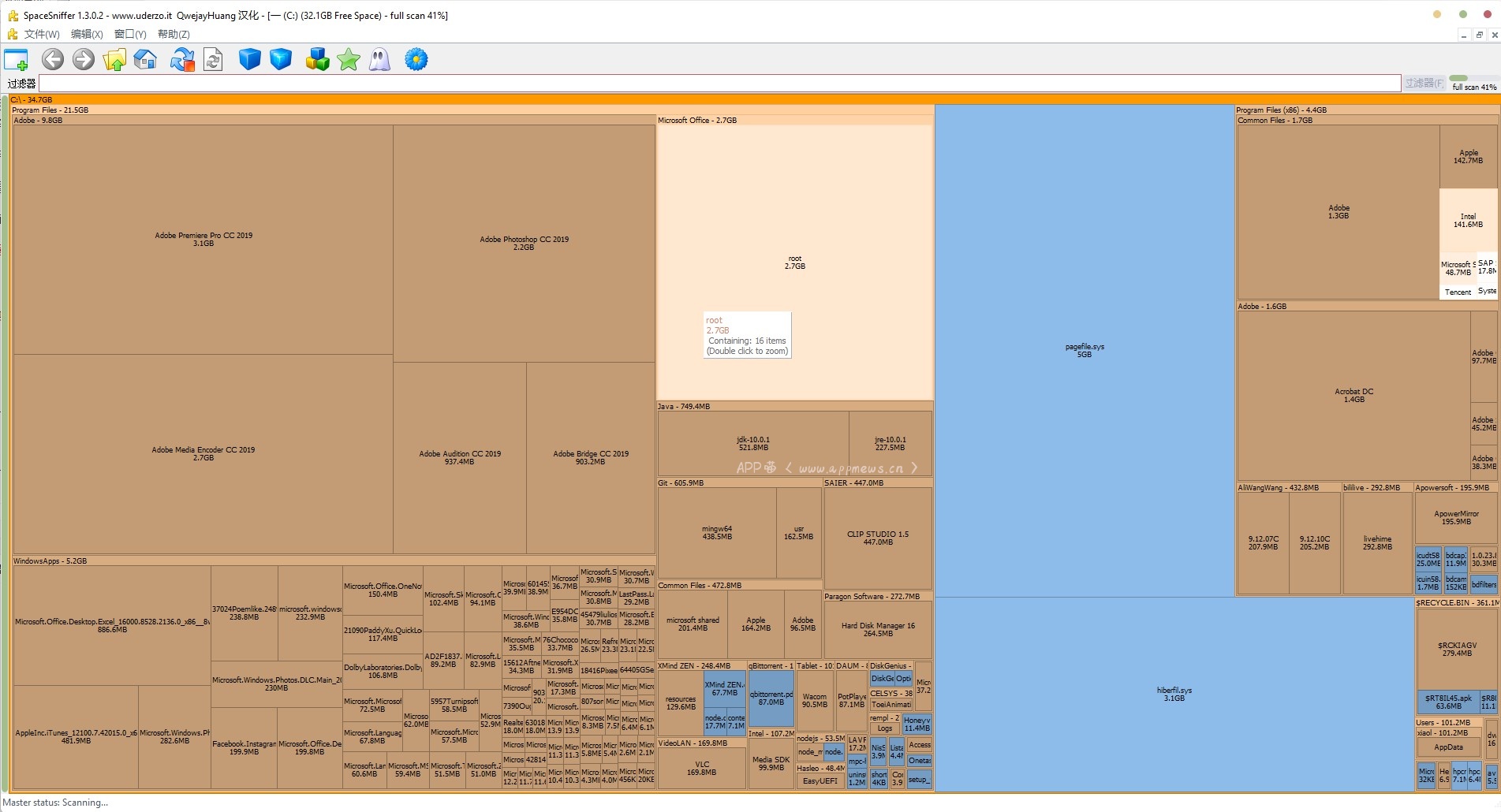The width and height of the screenshot is (1501, 812).
Task: Open the 文件(W) menu
Action: click(x=42, y=34)
